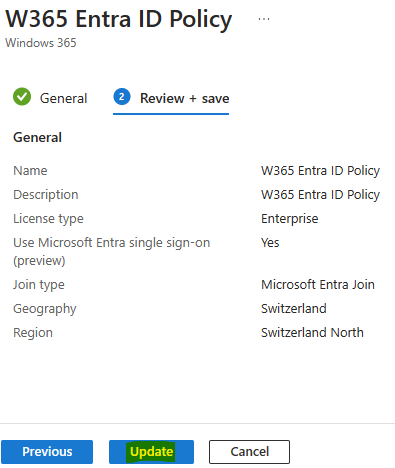Switch to the General tab
Viewport: 395px width, 468px height.
[x=63, y=98]
